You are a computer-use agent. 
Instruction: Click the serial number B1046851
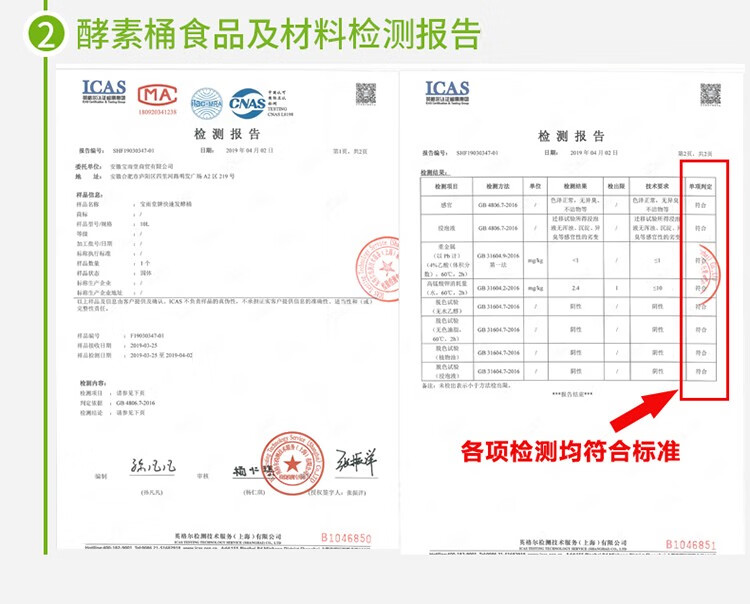[x=691, y=545]
